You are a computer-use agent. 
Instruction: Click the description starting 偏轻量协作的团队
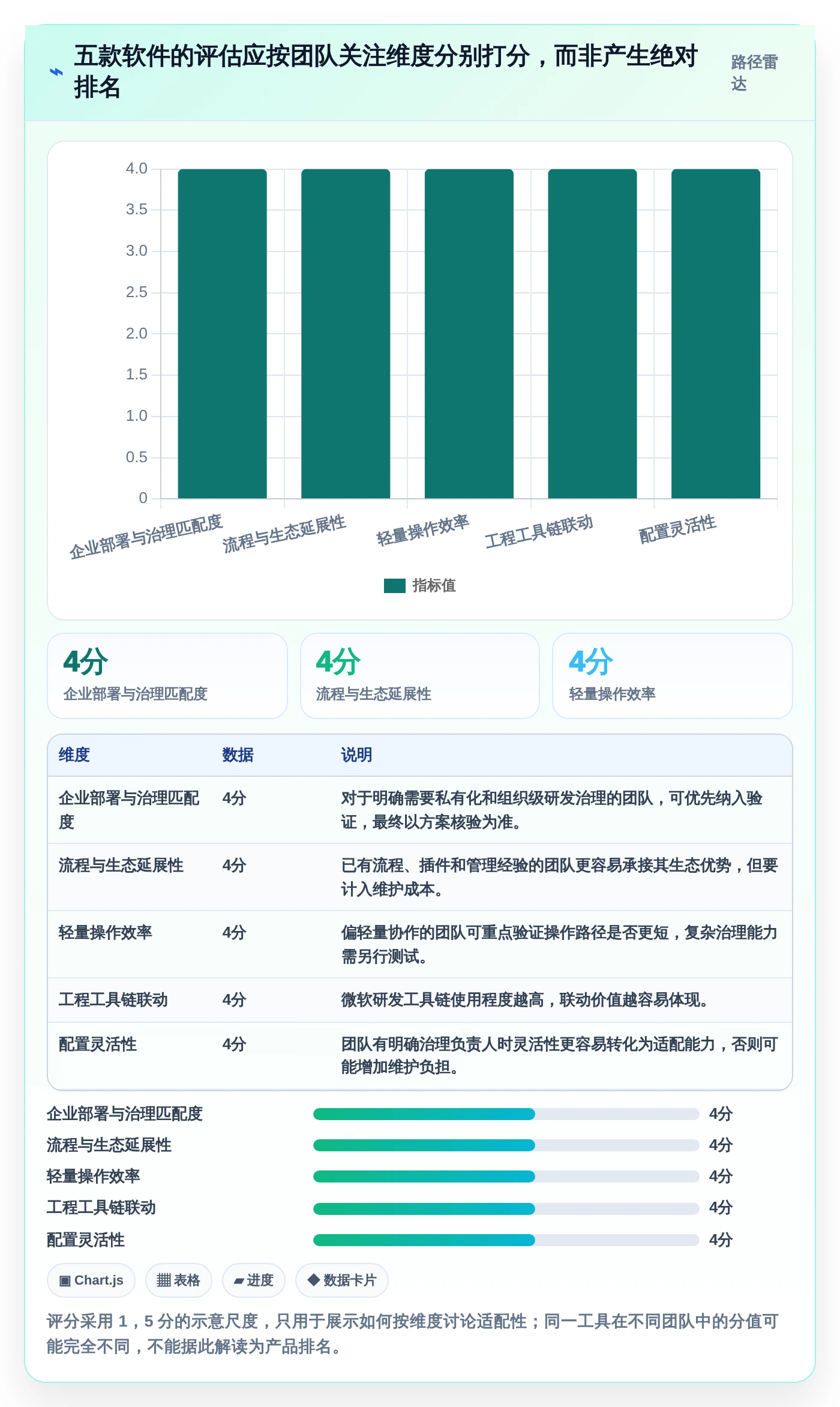559,944
